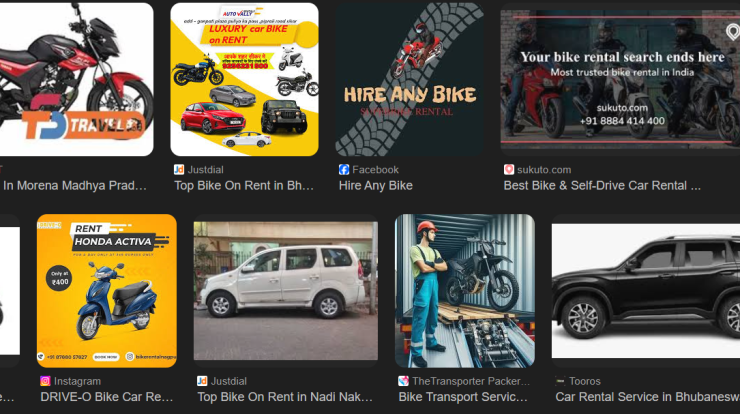Open the white SUV car photo
The width and height of the screenshot is (740, 414).
click(286, 291)
